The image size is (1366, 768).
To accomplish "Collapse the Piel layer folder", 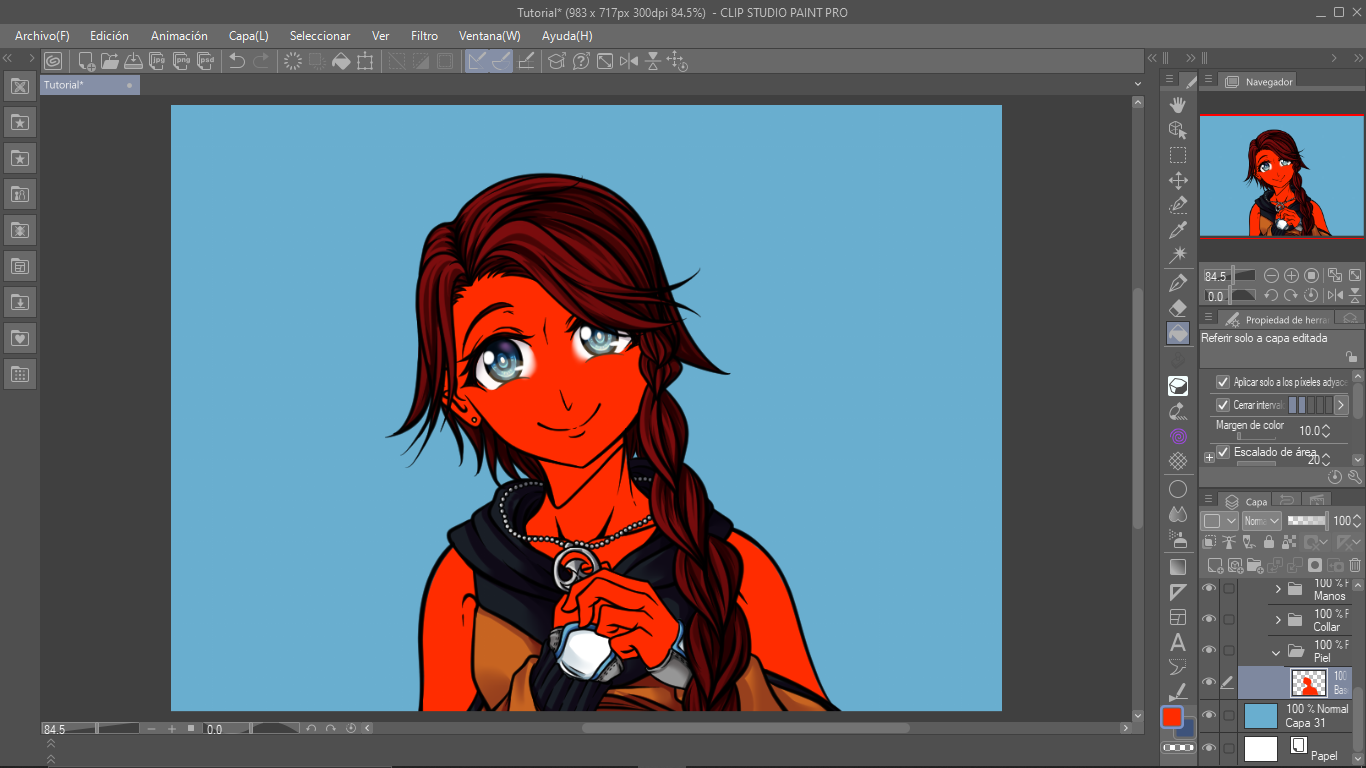I will click(x=1276, y=652).
